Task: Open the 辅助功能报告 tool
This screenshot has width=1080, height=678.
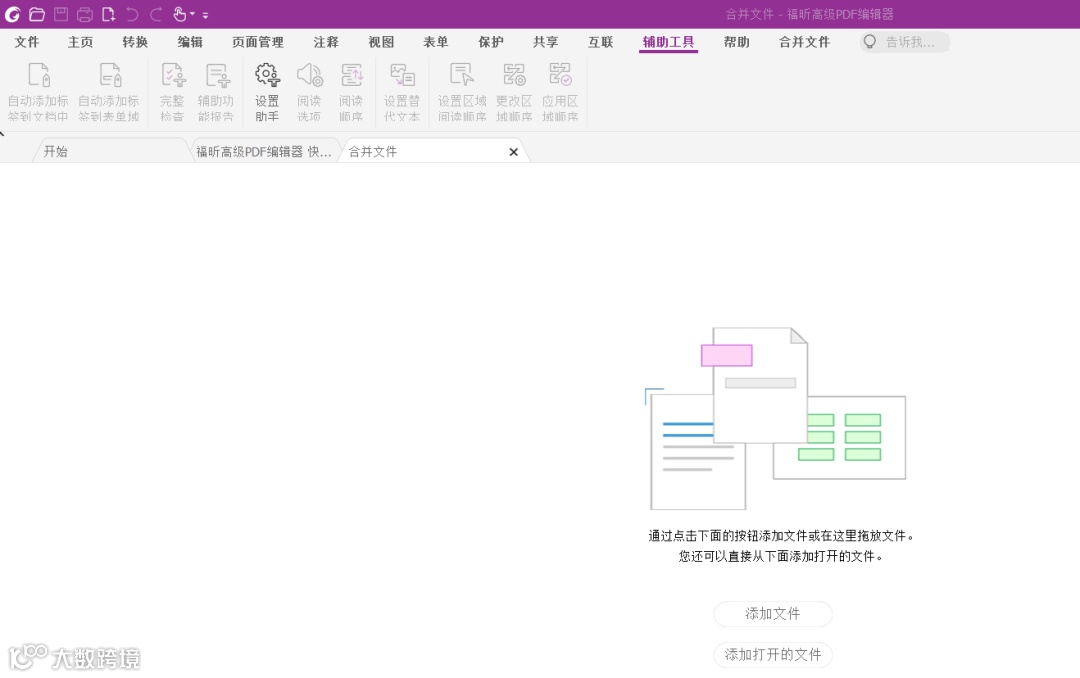Action: pos(216,92)
